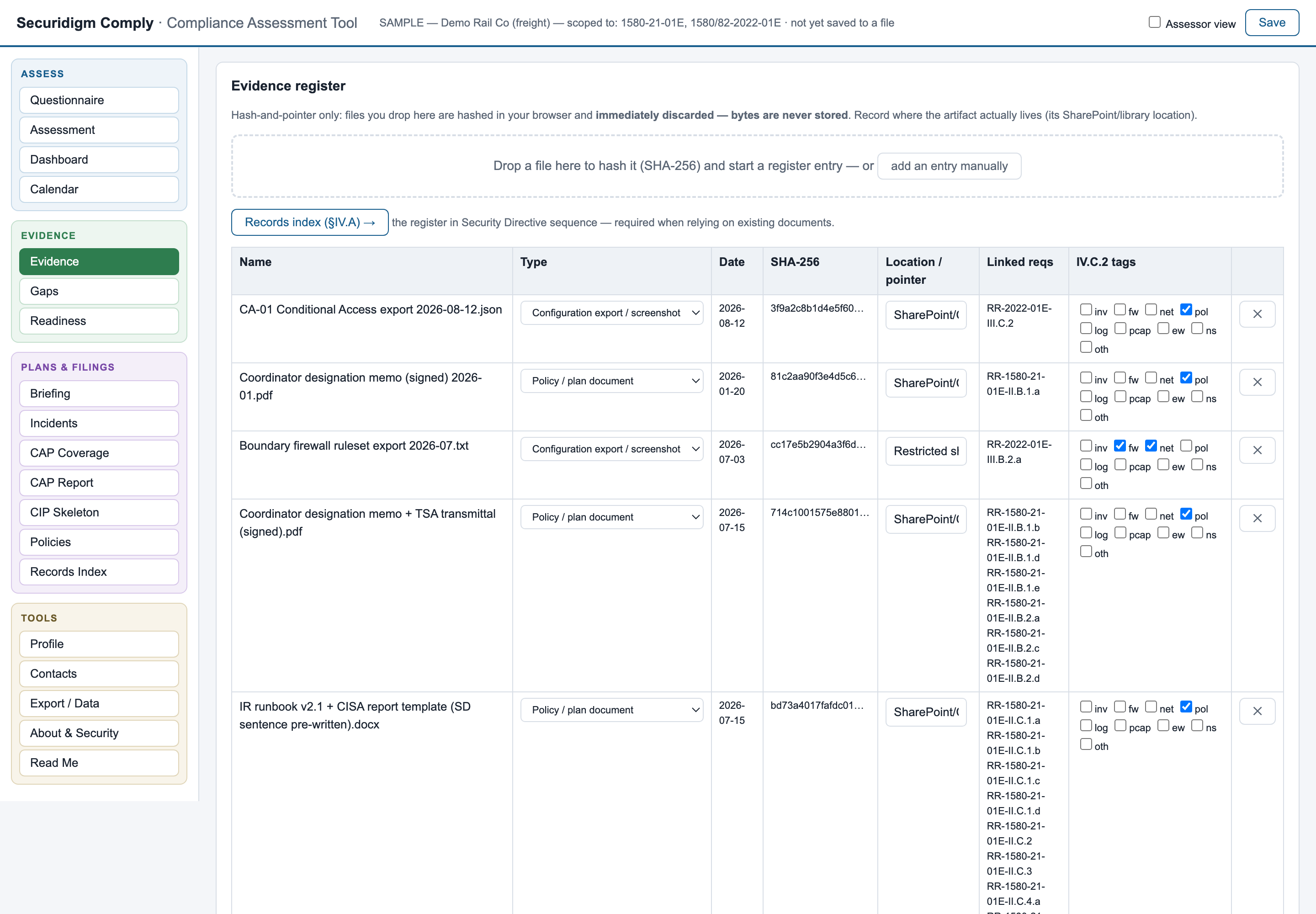Image resolution: width=1316 pixels, height=914 pixels.
Task: Enable the Assessor view checkbox
Action: pyautogui.click(x=1154, y=22)
